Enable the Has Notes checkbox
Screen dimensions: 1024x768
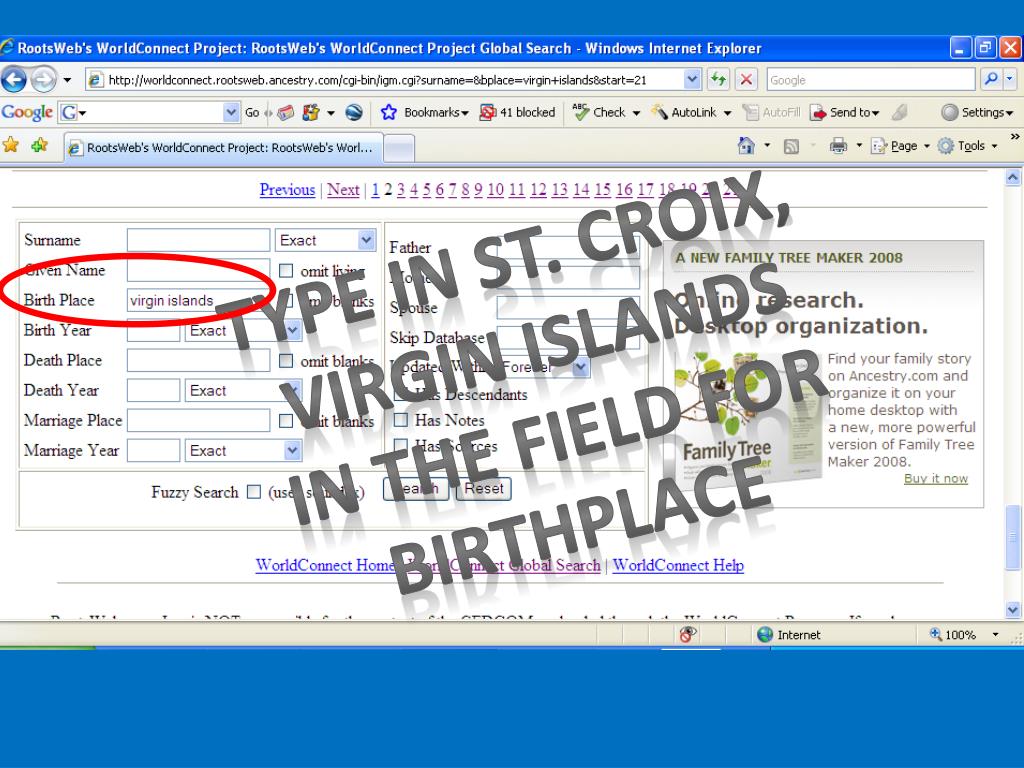(x=401, y=420)
